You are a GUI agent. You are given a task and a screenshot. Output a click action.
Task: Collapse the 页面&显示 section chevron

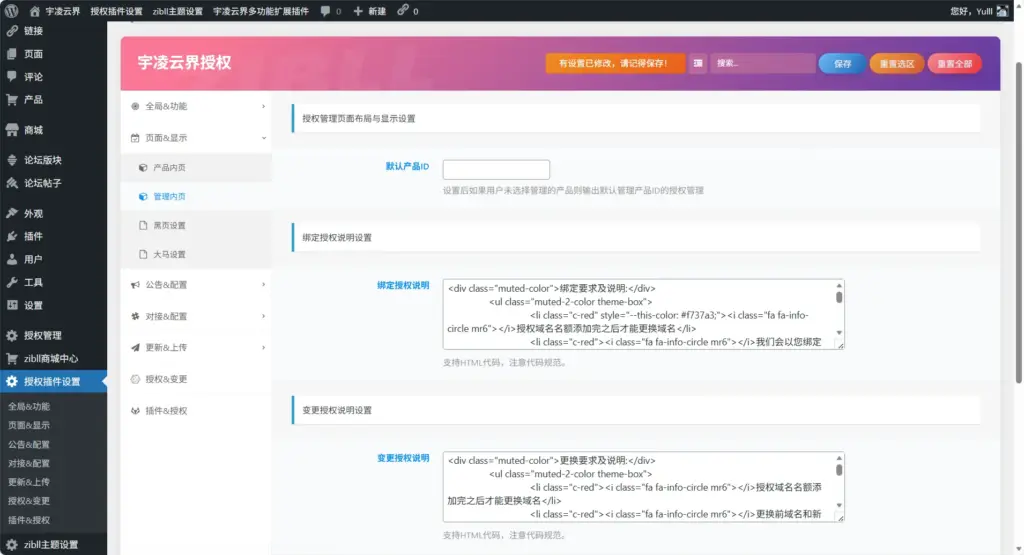coord(263,138)
